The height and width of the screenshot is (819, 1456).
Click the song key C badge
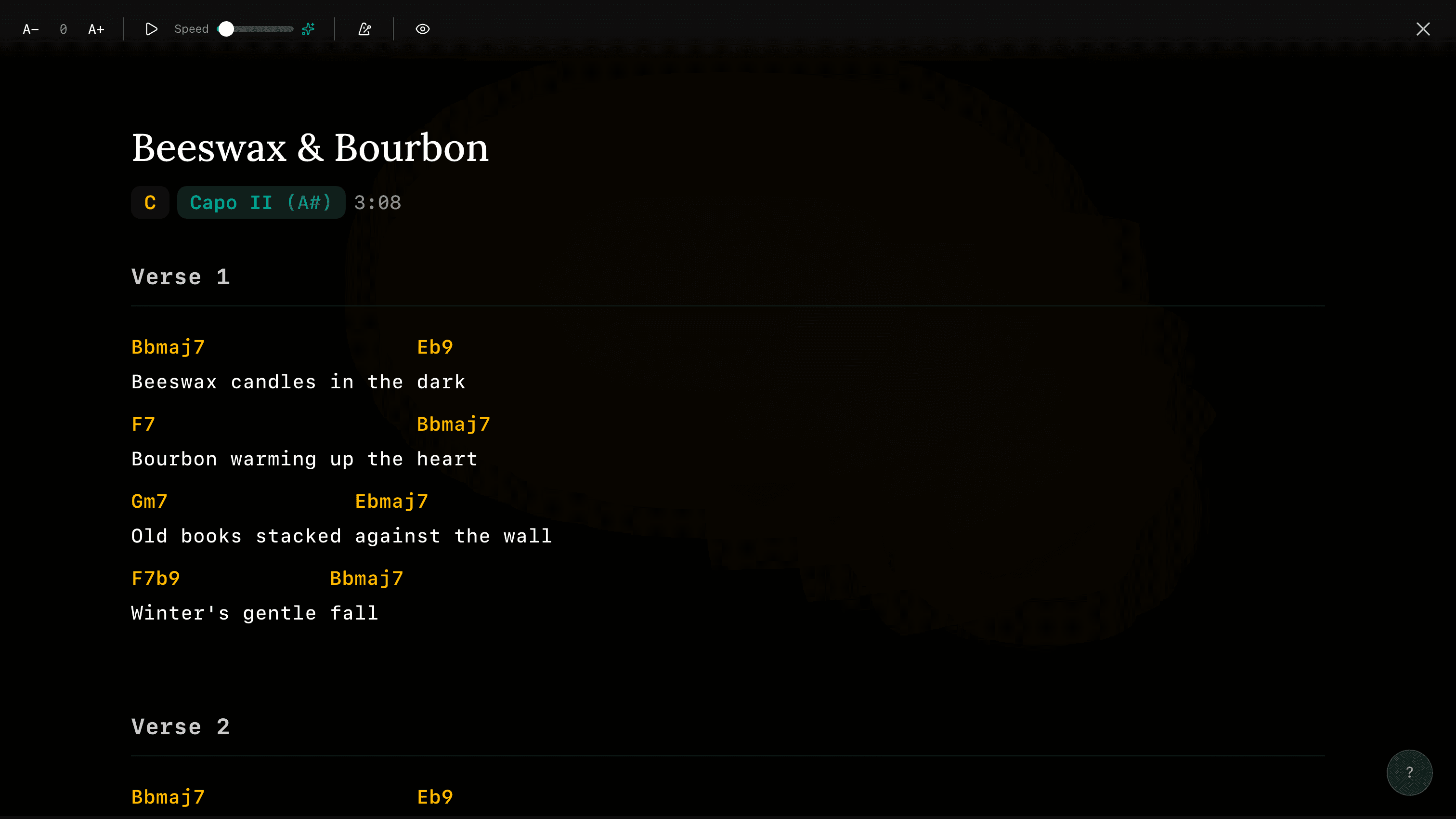(x=150, y=202)
